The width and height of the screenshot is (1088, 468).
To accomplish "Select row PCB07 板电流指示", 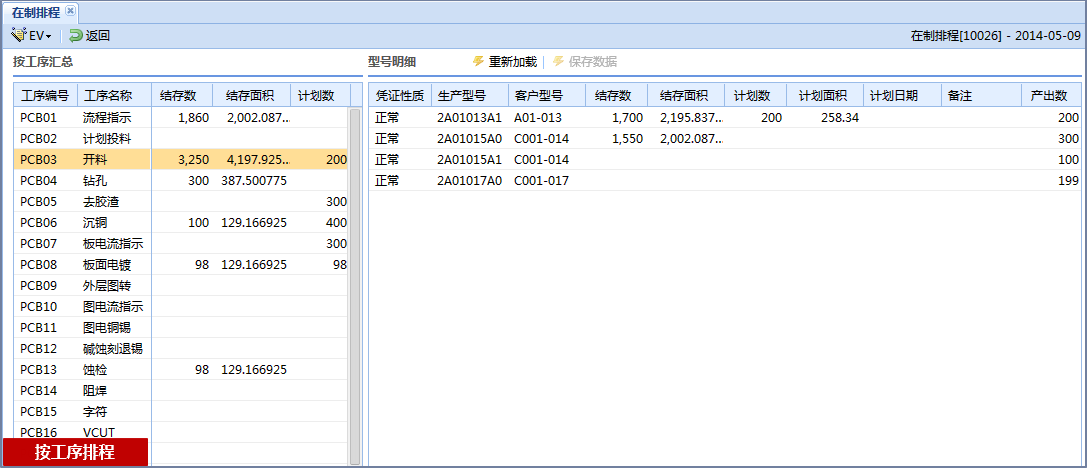I will click(x=182, y=244).
